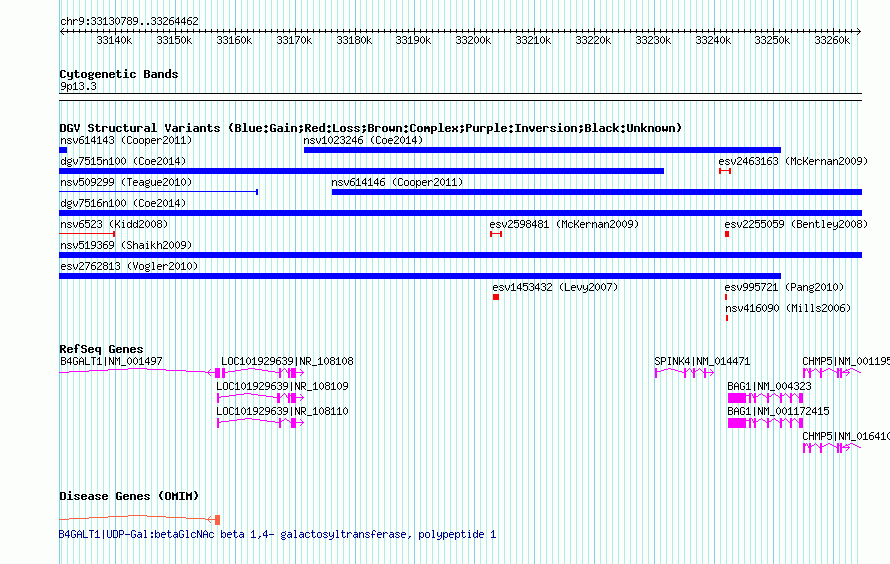Select the esv2598481 (McKernan2009) label
This screenshot has height=564, width=890.
[564, 224]
